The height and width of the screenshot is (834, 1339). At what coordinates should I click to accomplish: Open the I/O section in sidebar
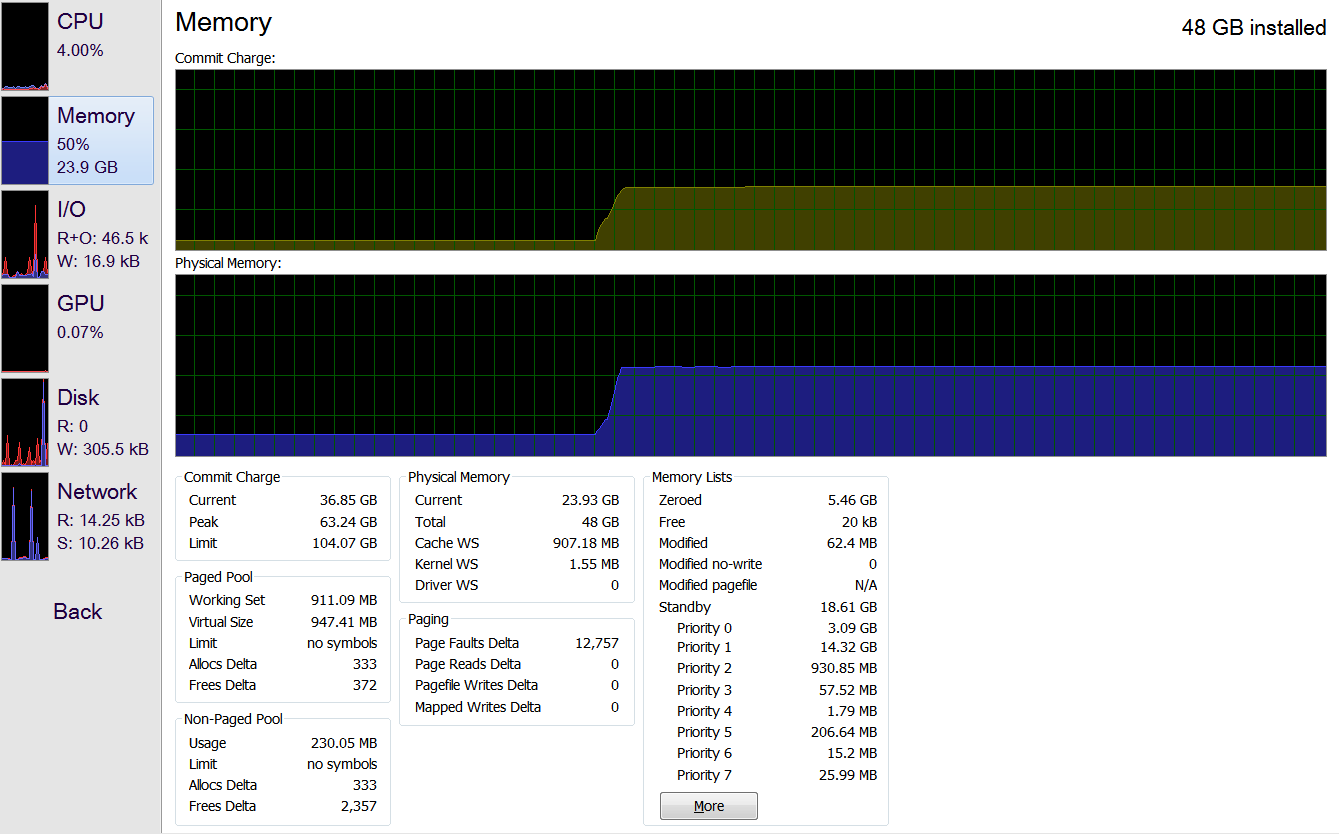point(77,234)
